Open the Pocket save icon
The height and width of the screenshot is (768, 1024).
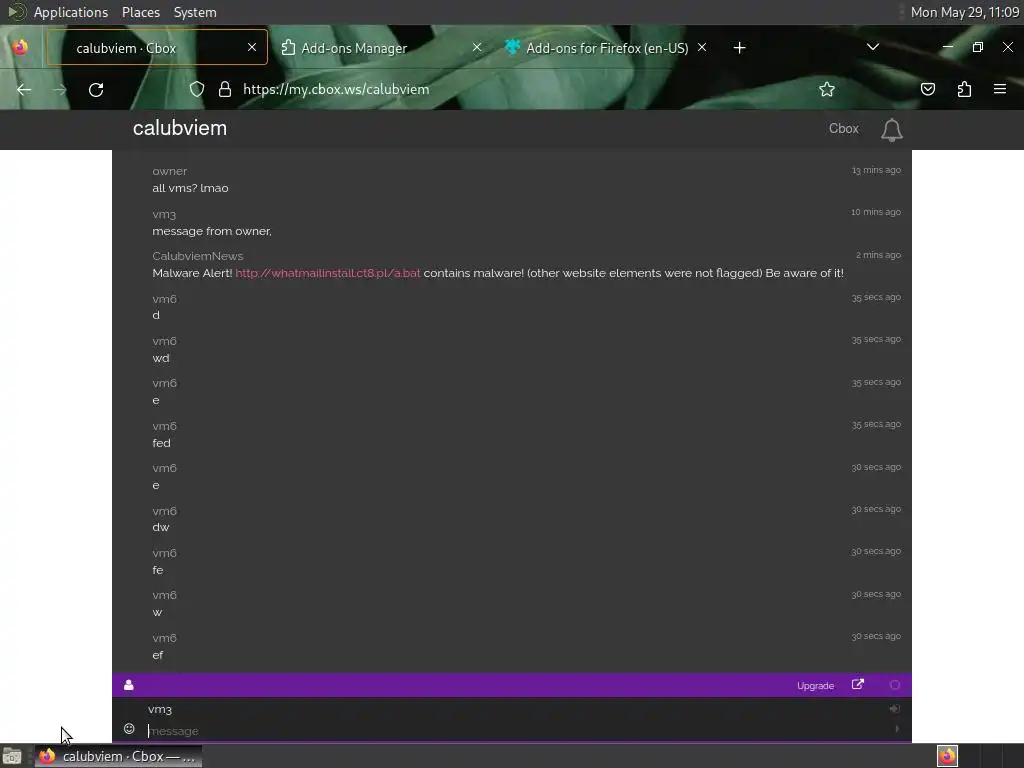click(x=927, y=89)
